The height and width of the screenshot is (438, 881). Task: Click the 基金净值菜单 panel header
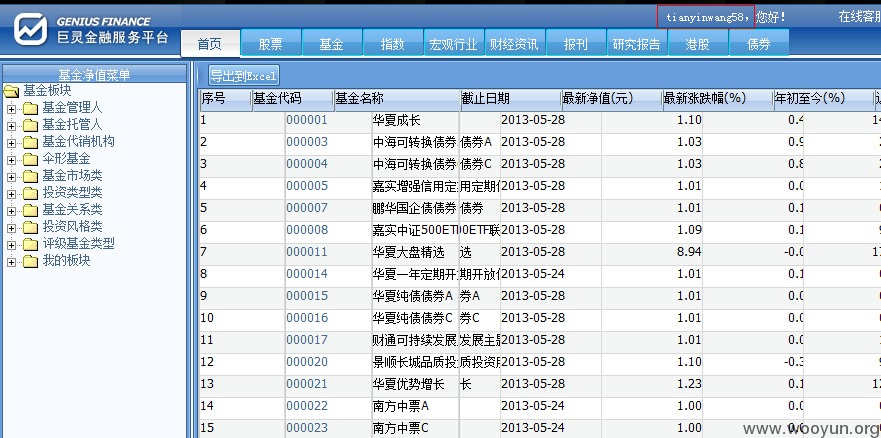click(94, 74)
